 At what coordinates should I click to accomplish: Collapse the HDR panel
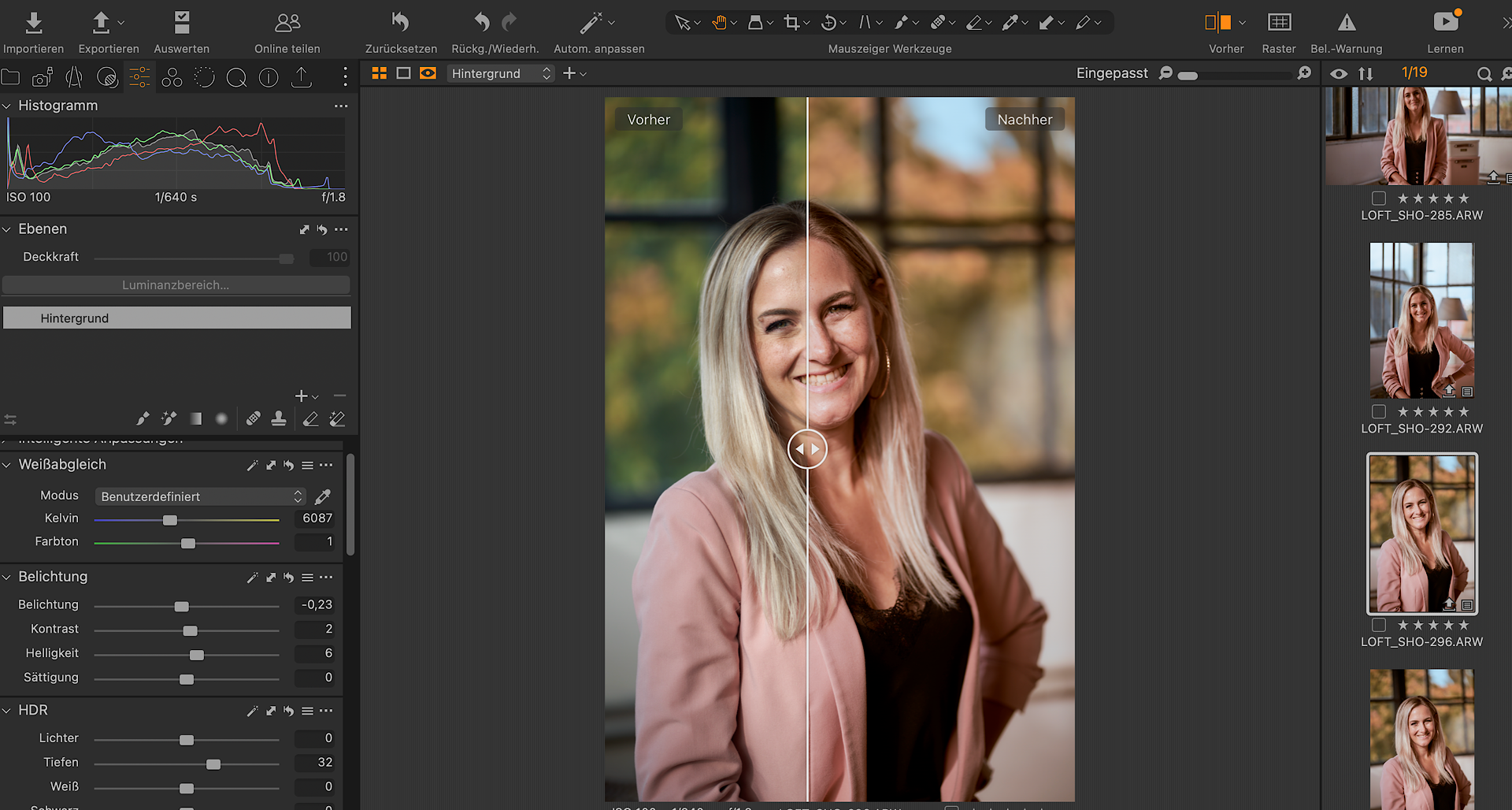(6, 711)
